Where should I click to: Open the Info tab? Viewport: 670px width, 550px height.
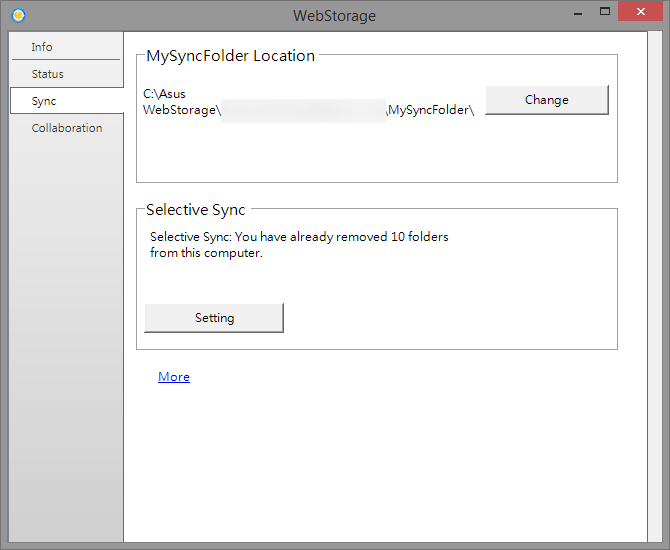66,47
